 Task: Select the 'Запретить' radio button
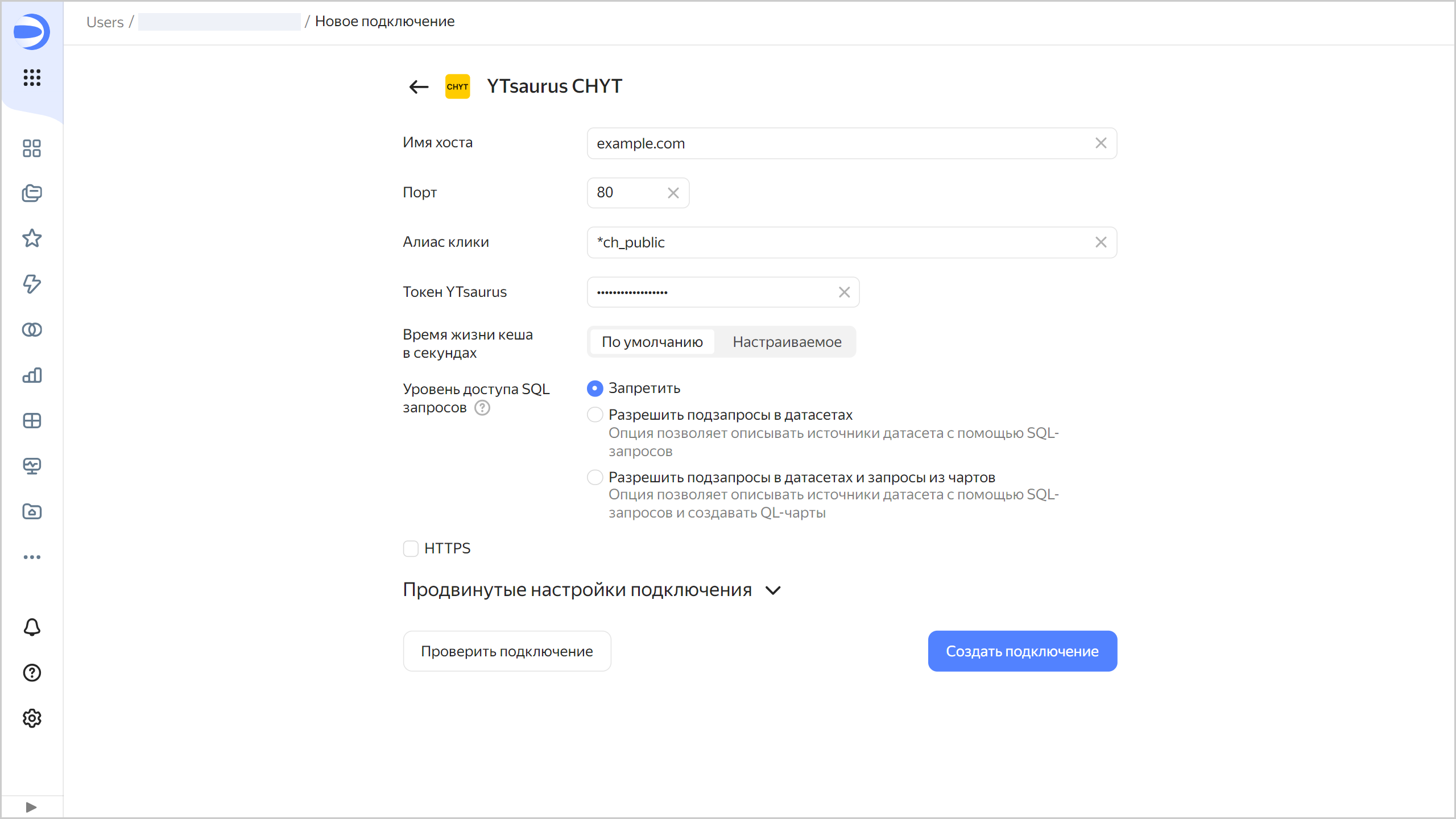tap(595, 388)
